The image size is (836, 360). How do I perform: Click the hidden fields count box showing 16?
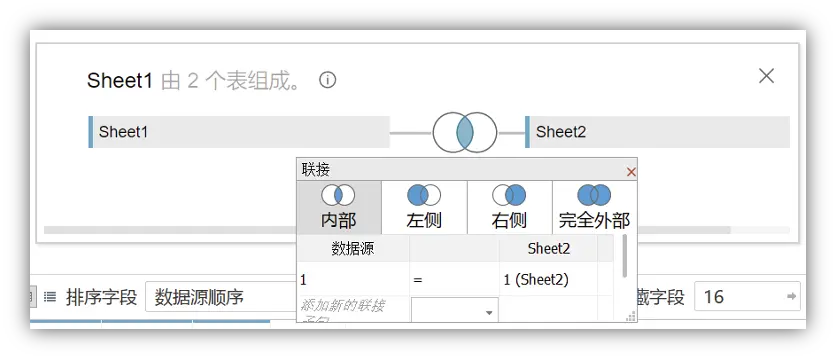(x=747, y=297)
